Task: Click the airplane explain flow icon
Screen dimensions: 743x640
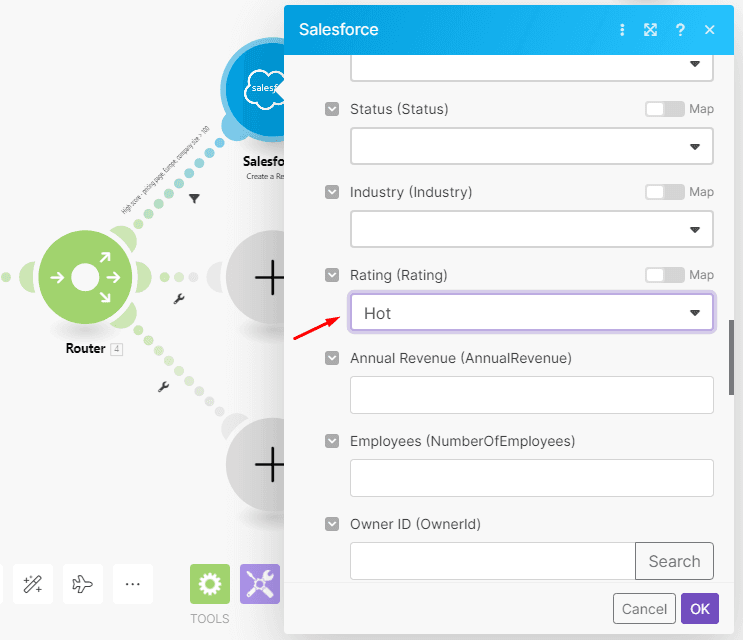Action: (x=83, y=585)
